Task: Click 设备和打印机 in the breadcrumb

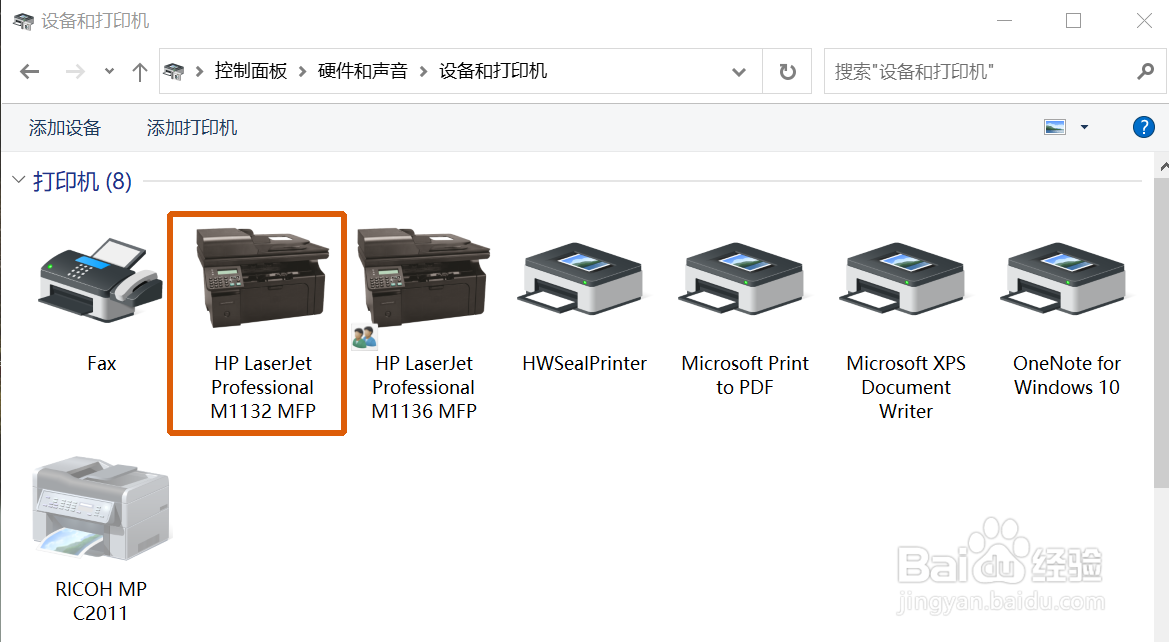Action: pyautogui.click(x=493, y=72)
